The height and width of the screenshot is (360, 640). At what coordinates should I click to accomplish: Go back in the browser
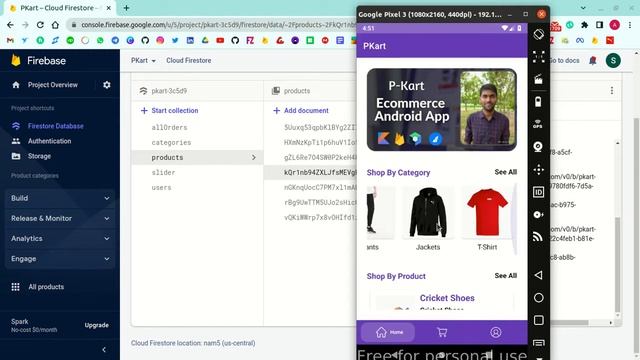10,25
